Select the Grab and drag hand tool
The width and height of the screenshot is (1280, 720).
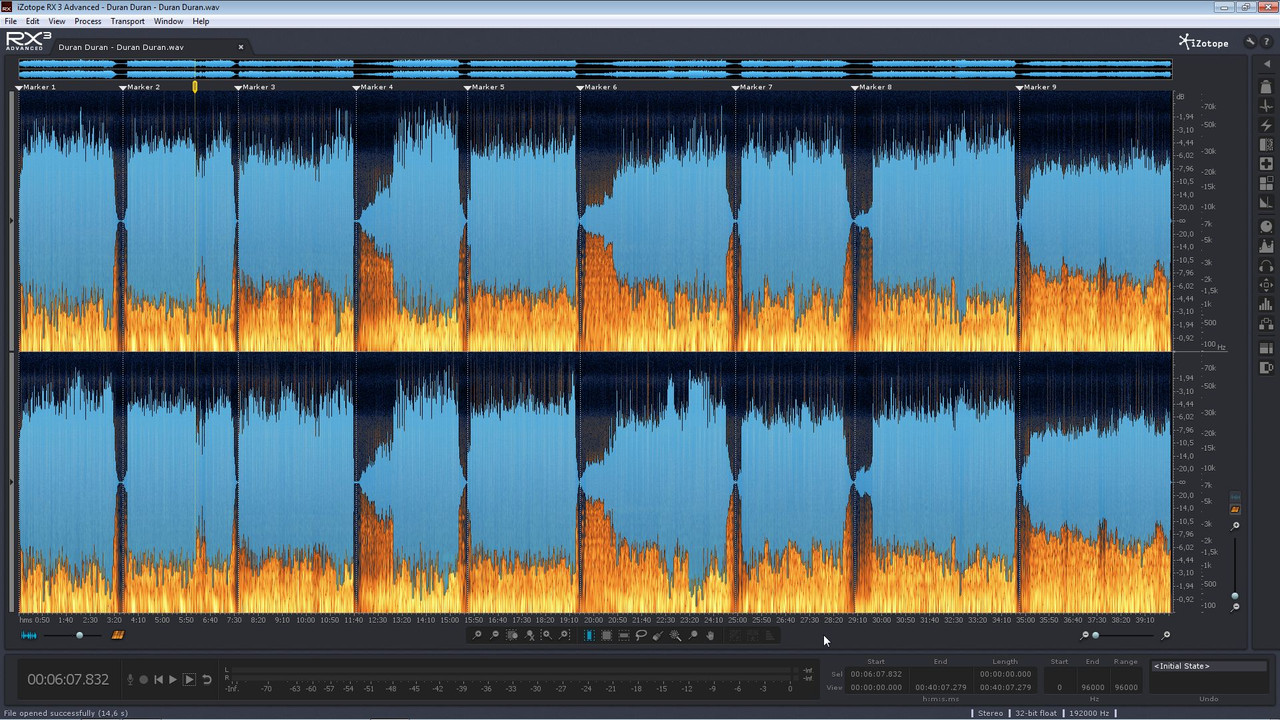pos(710,635)
